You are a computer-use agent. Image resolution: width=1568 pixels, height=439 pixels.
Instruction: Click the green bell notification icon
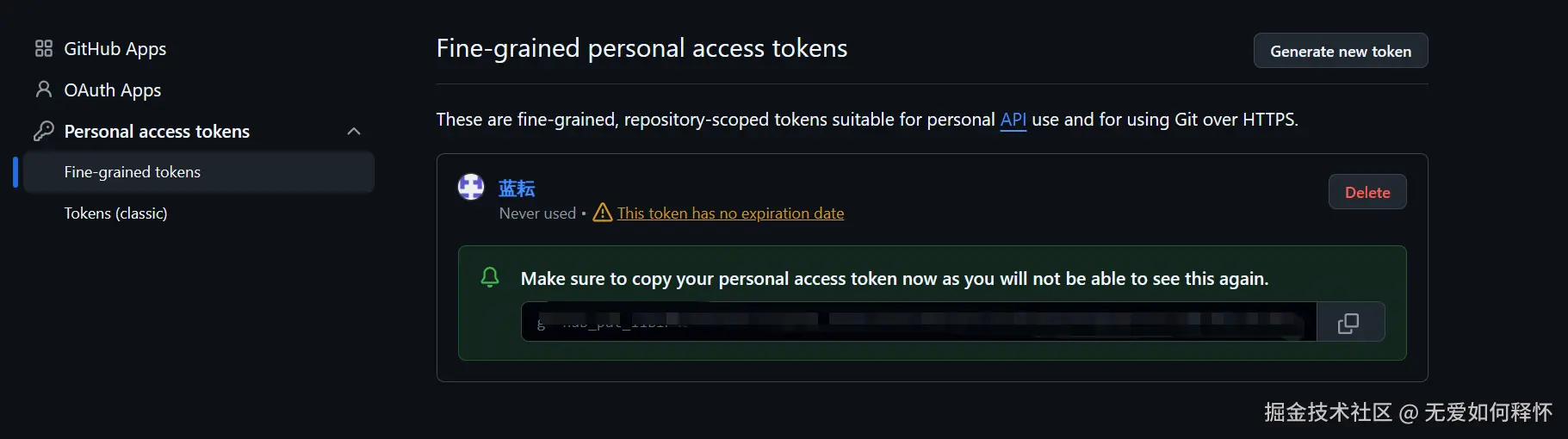coord(490,277)
